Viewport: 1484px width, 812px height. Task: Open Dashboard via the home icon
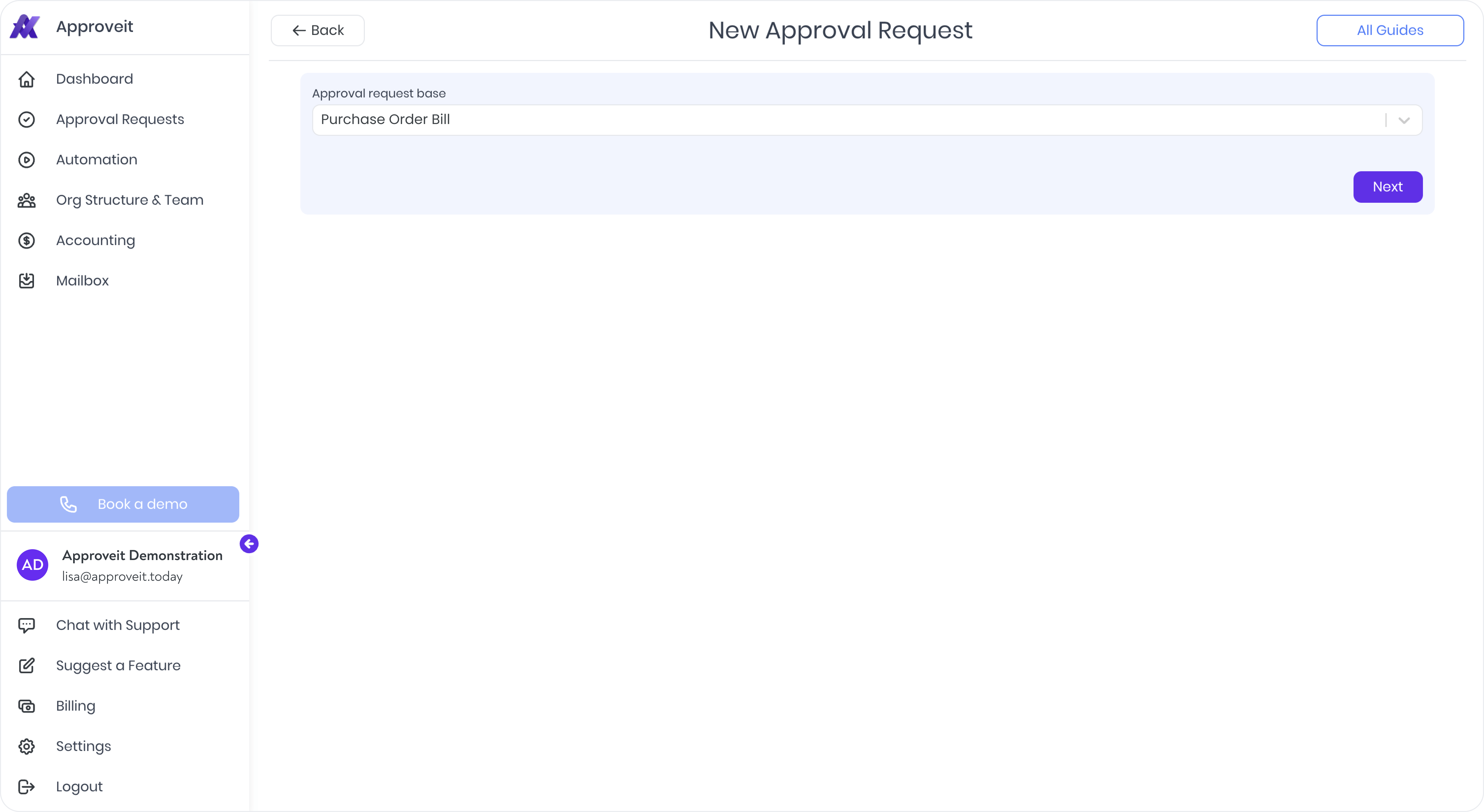coord(27,79)
